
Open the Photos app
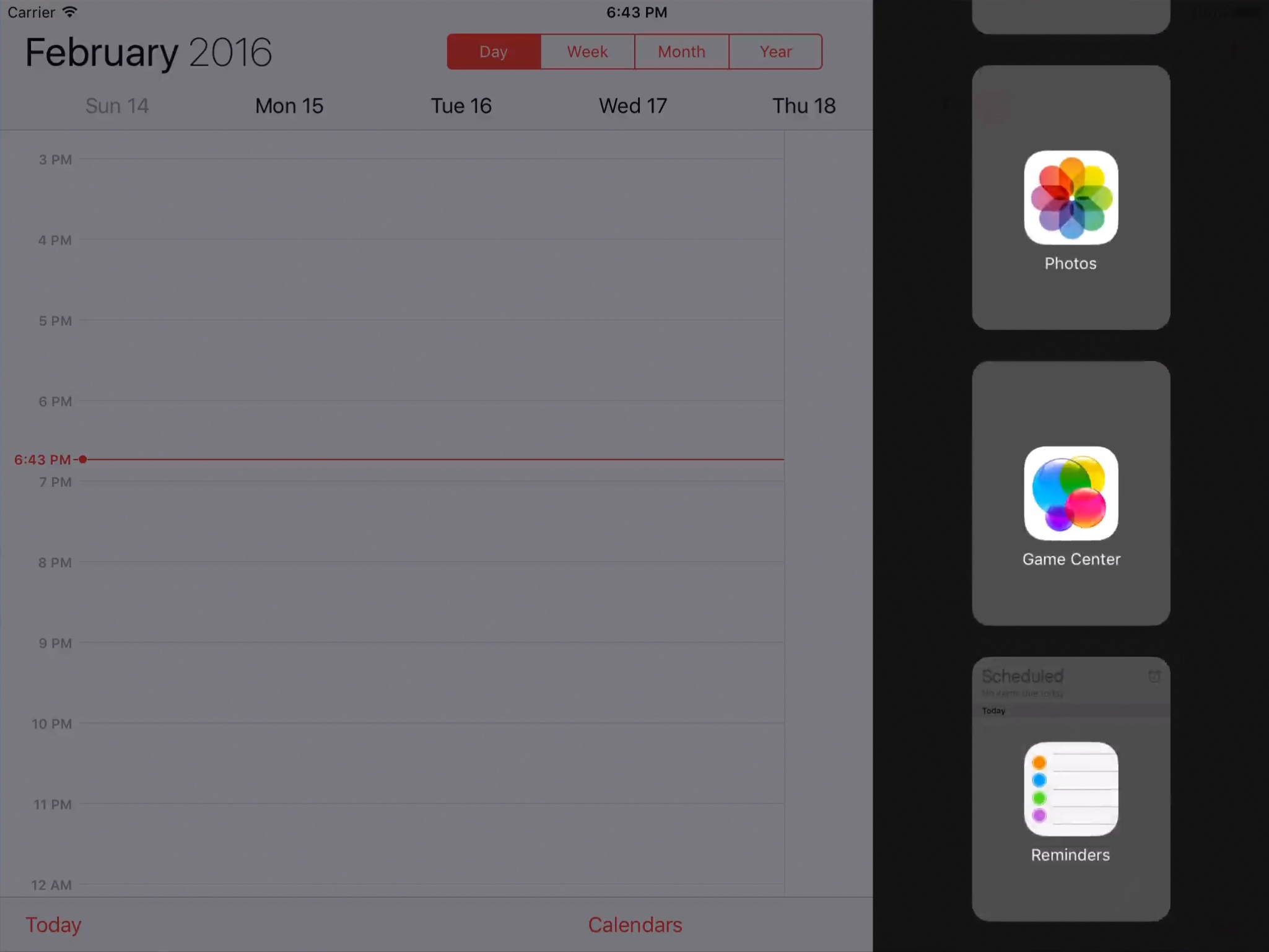coord(1070,197)
